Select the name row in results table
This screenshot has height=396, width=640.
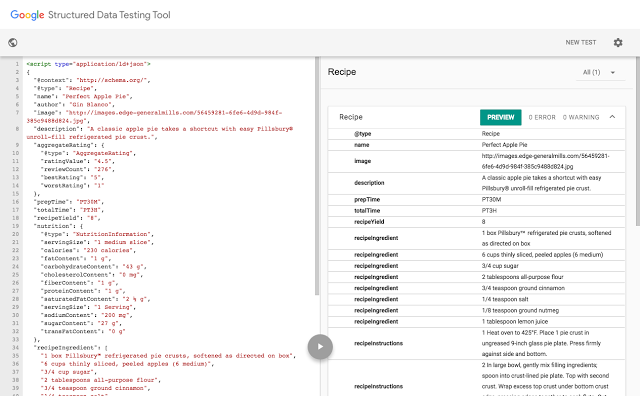point(477,145)
